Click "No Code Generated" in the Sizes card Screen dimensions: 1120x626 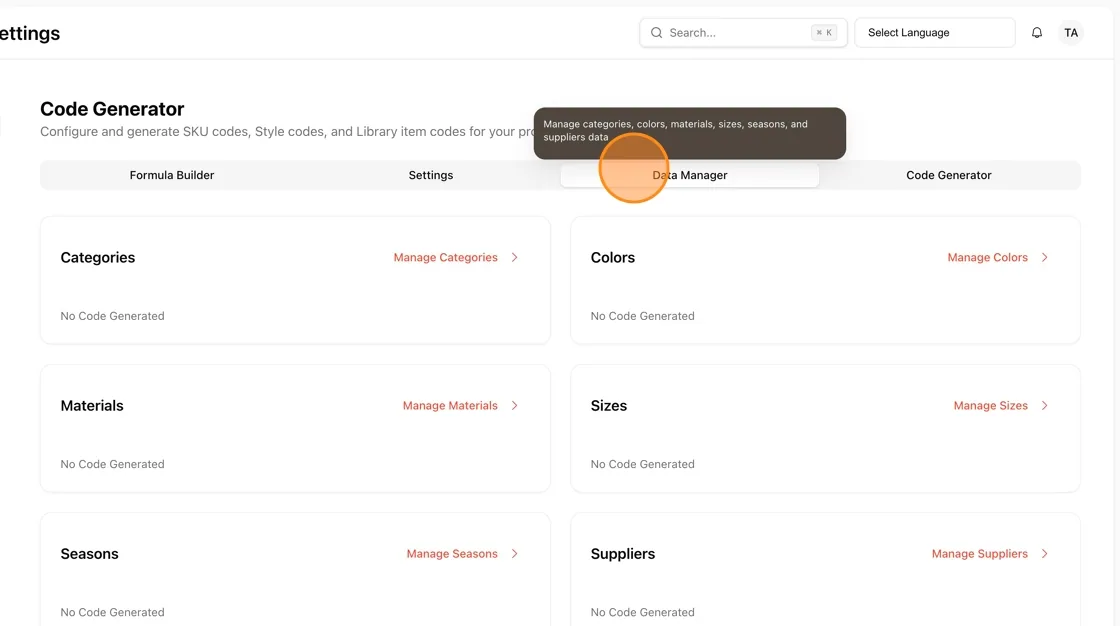(x=642, y=464)
